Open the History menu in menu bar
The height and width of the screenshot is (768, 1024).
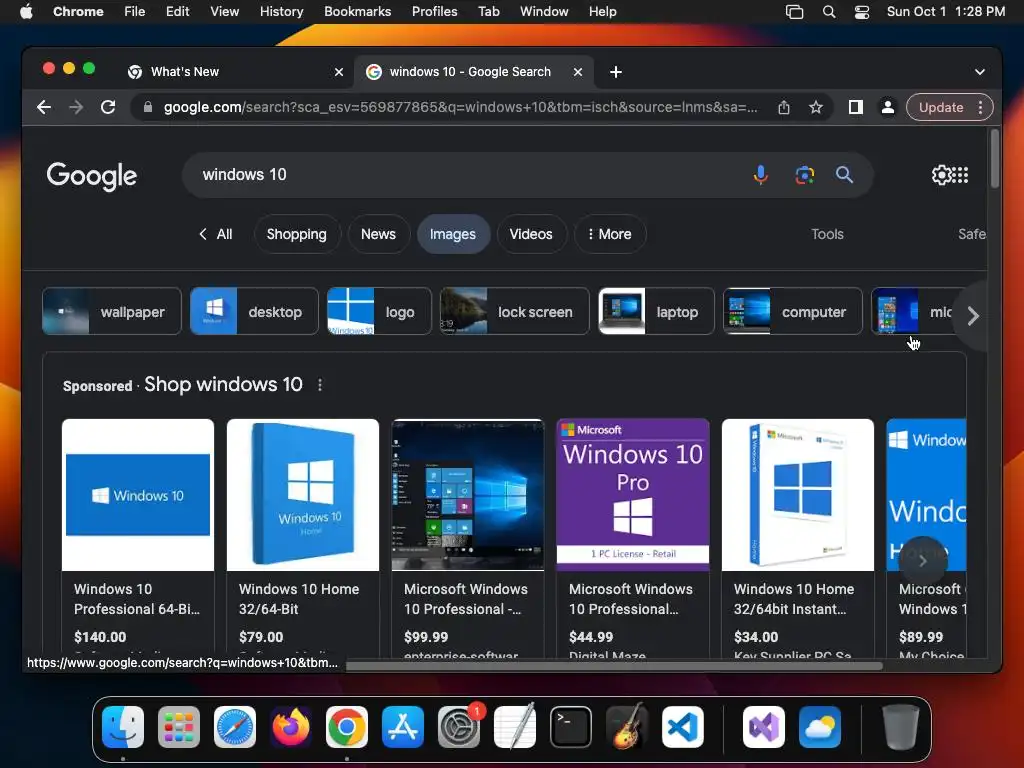(281, 12)
